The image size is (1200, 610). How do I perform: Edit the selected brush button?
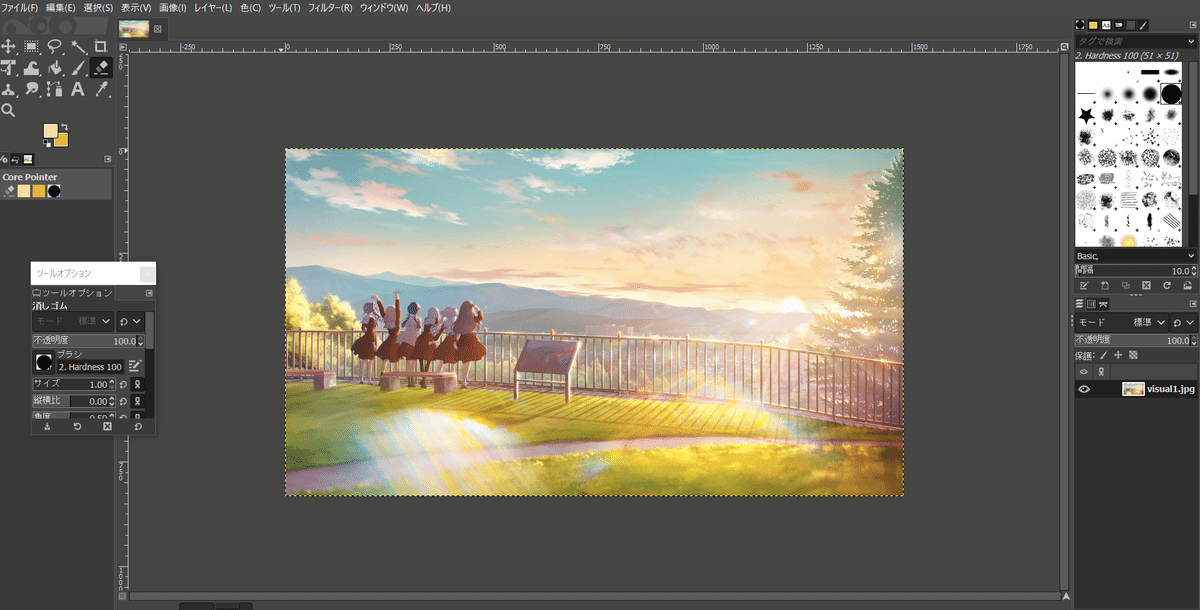point(1083,286)
